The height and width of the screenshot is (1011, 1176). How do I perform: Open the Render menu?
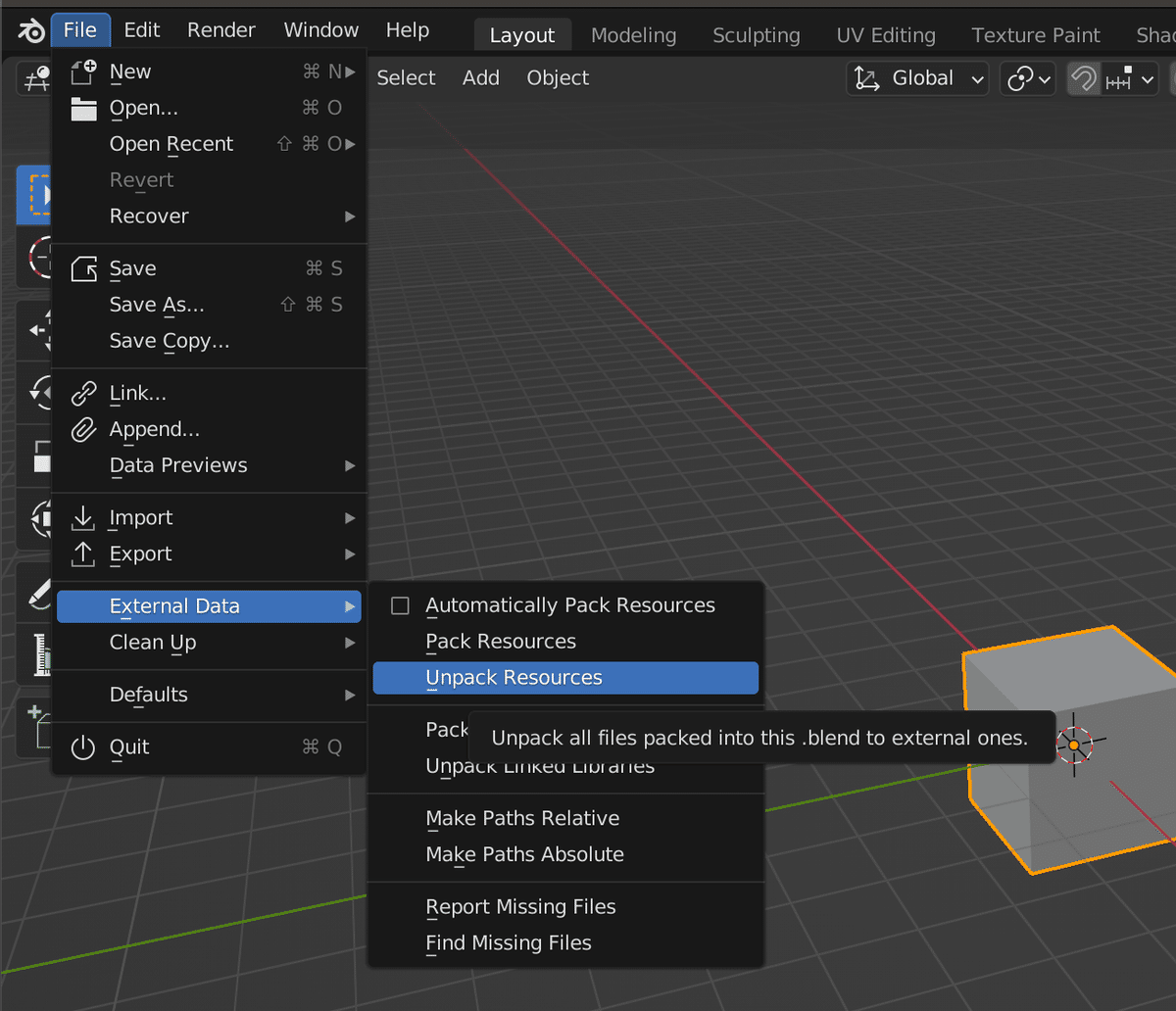(x=221, y=30)
